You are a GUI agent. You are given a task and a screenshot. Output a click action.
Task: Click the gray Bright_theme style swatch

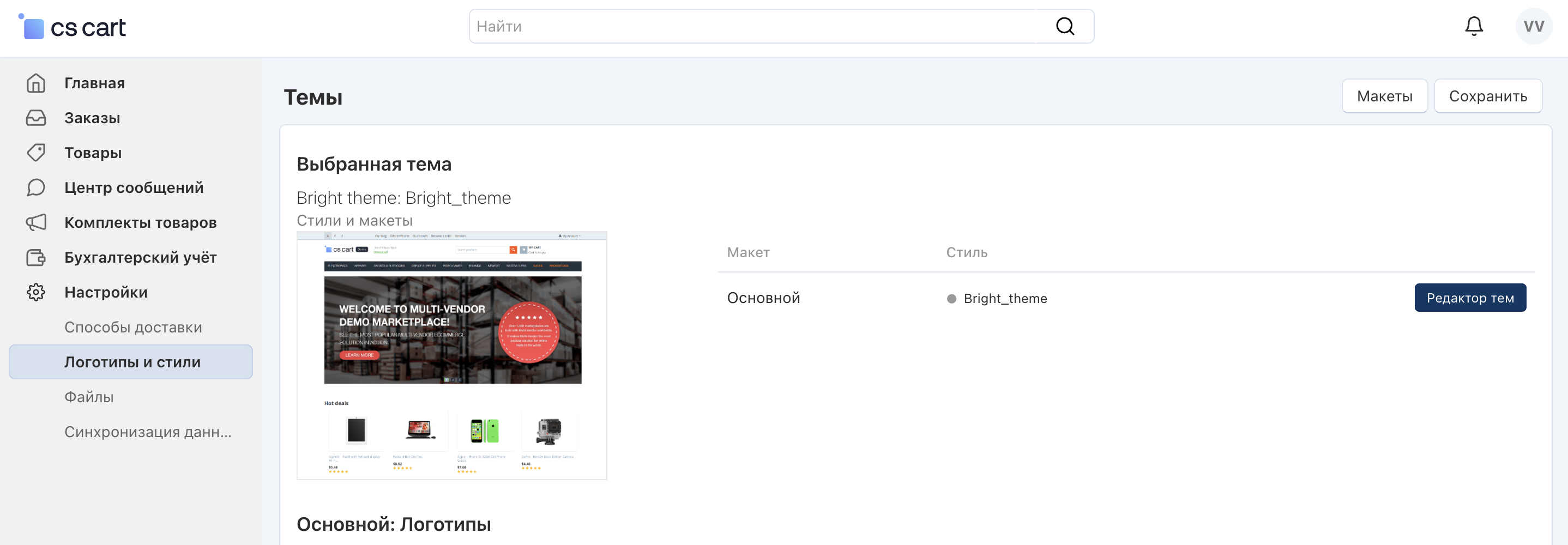click(x=951, y=299)
